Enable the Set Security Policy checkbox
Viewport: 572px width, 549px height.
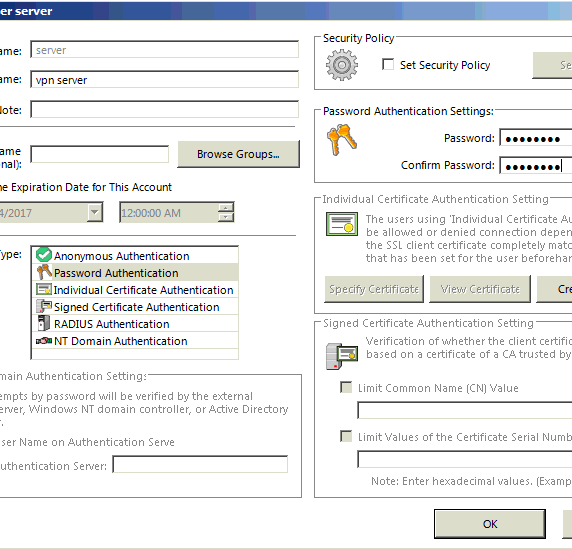coord(388,65)
